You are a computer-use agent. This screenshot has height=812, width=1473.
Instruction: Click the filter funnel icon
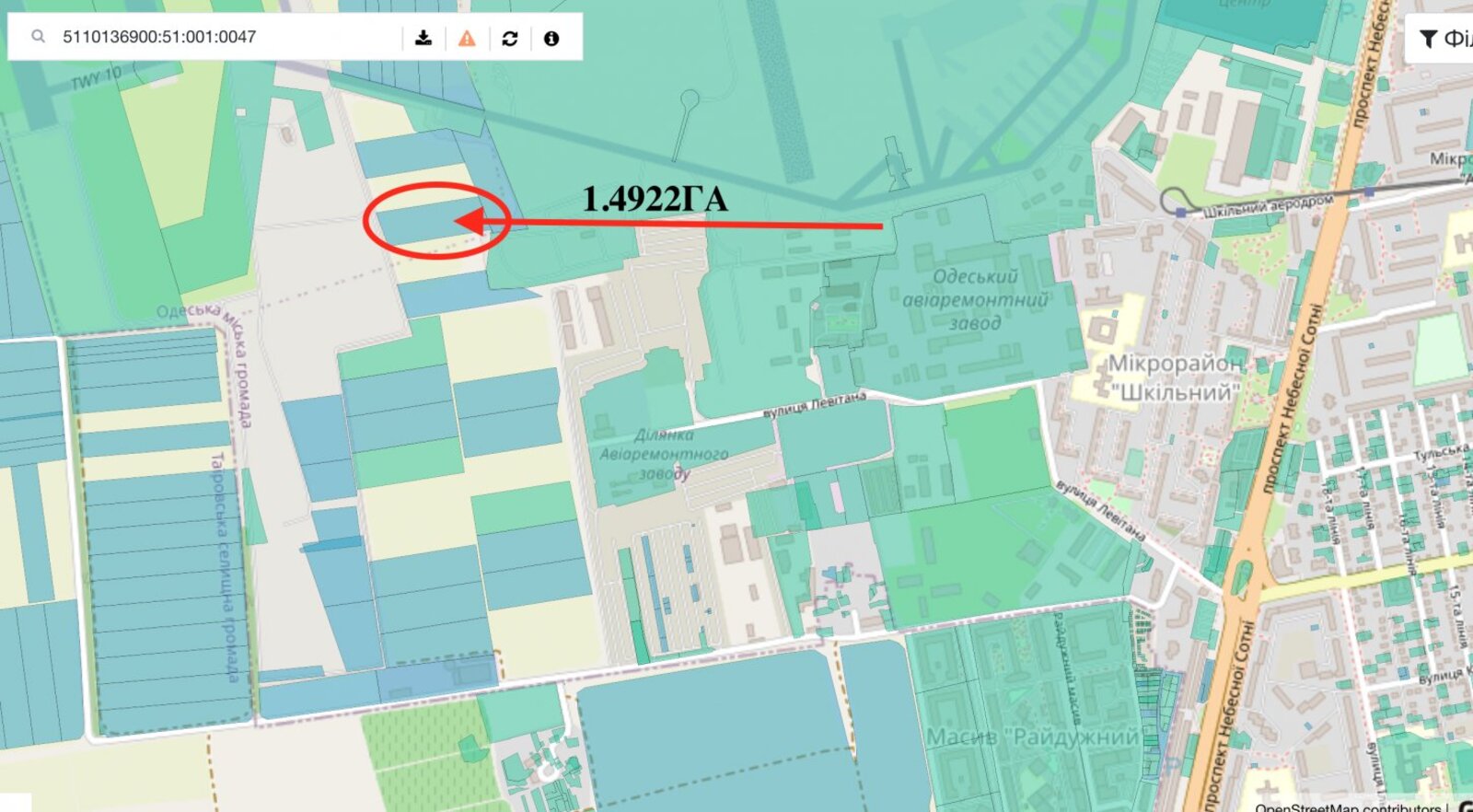(x=1428, y=38)
